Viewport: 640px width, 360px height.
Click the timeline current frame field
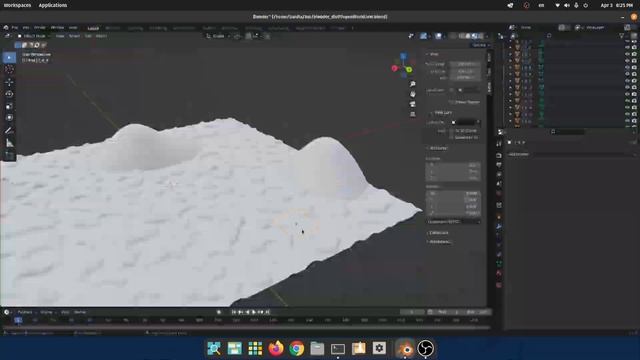click(x=411, y=312)
